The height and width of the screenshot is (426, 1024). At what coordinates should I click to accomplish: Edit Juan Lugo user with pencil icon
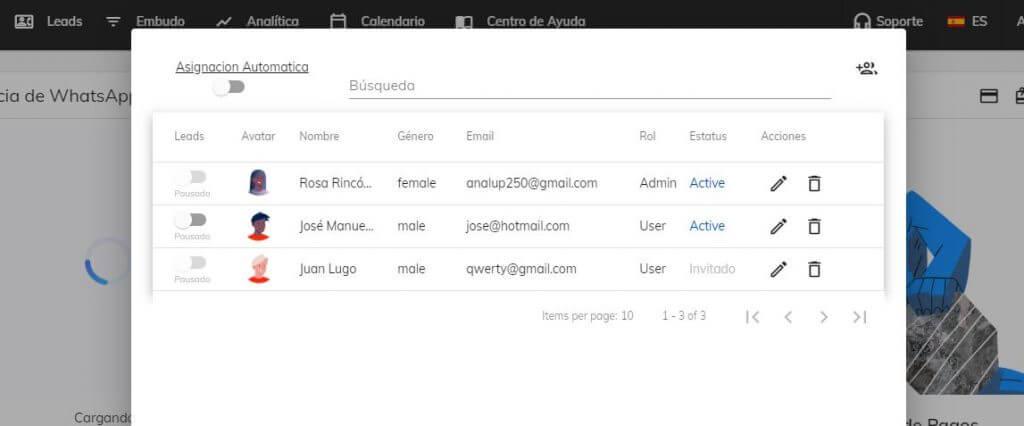point(778,269)
